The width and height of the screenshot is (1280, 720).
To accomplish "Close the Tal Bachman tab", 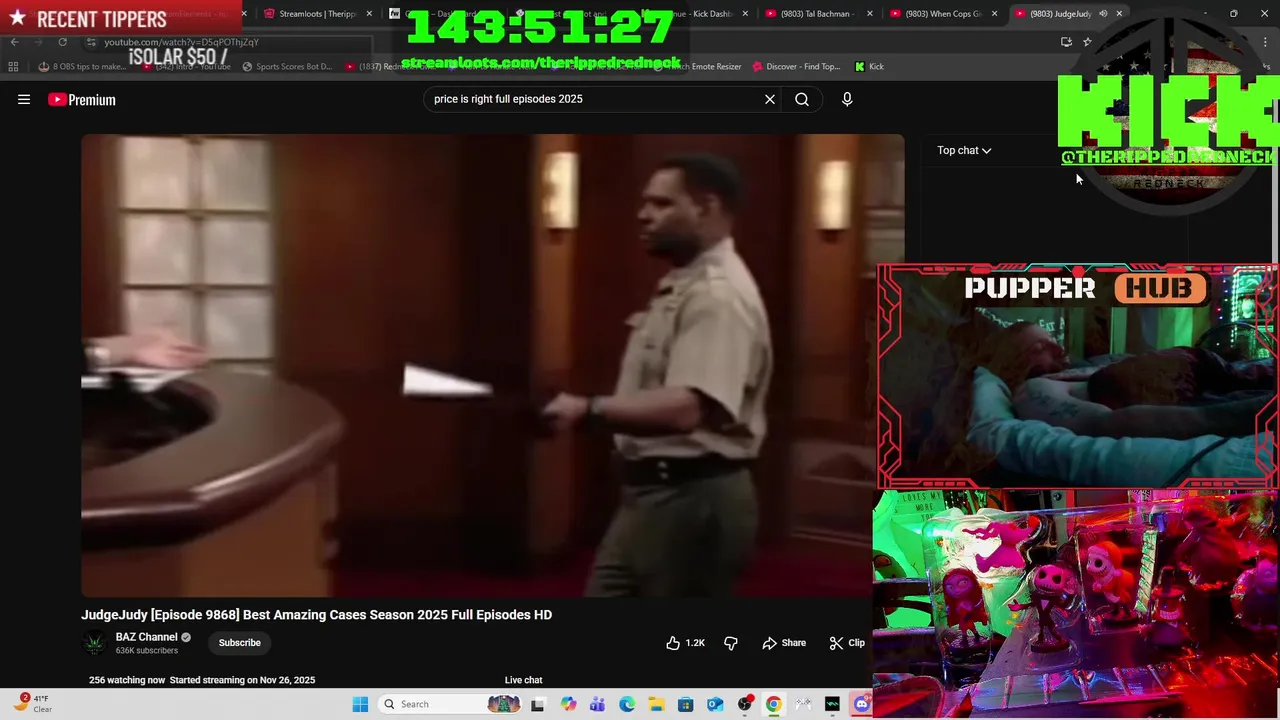I will pyautogui.click(x=869, y=14).
